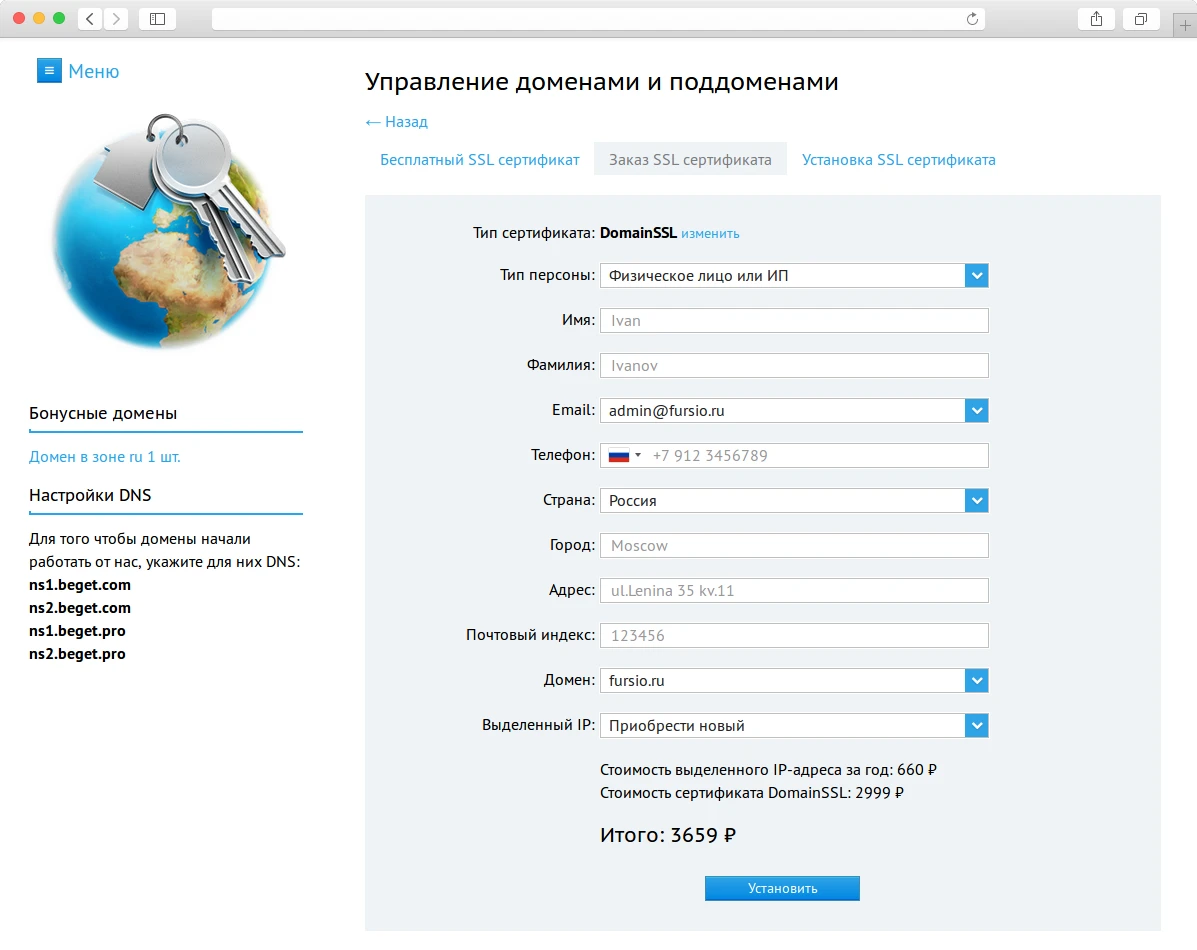Expand the Email address dropdown
Screen dimensions: 1197x950
click(x=977, y=410)
